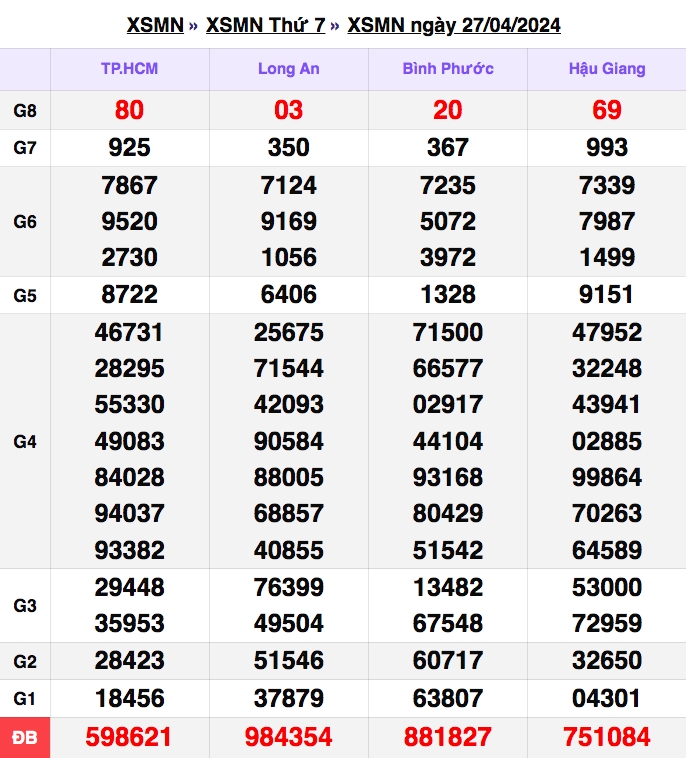
Task: Click TP.HCM G8 result 80
Action: (129, 110)
